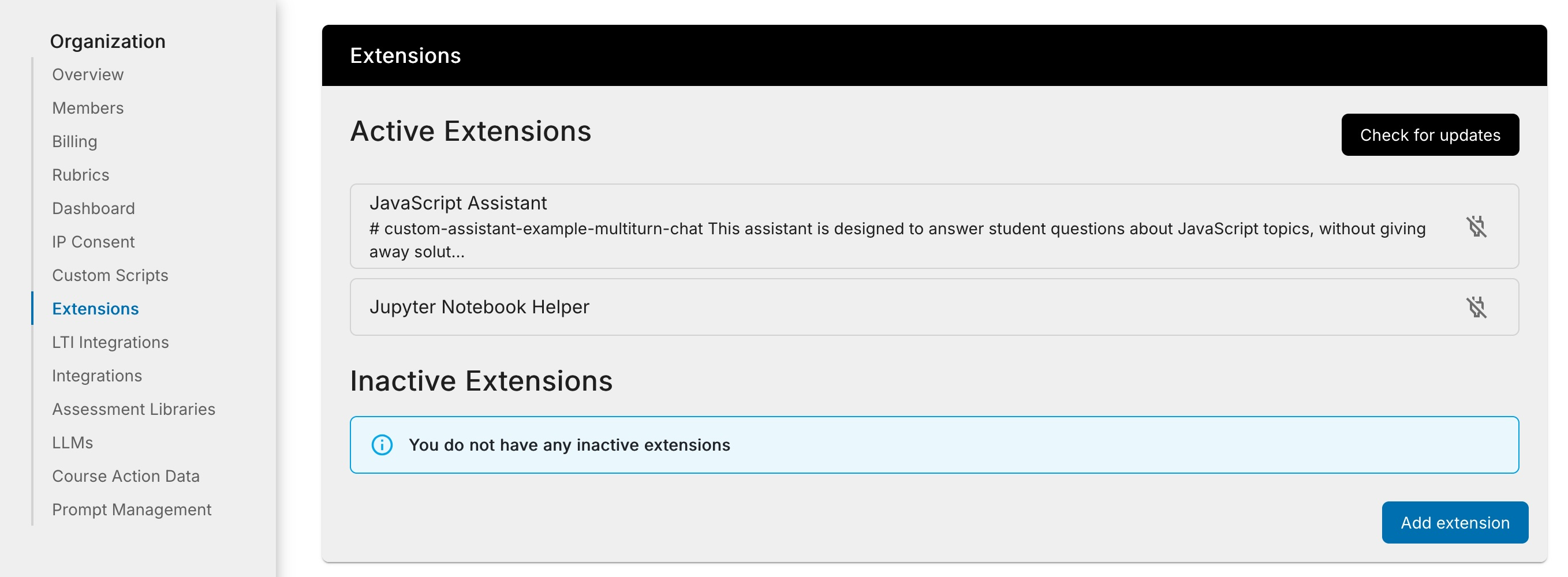1568x577 pixels.
Task: Open the Dashboard section
Action: (94, 208)
